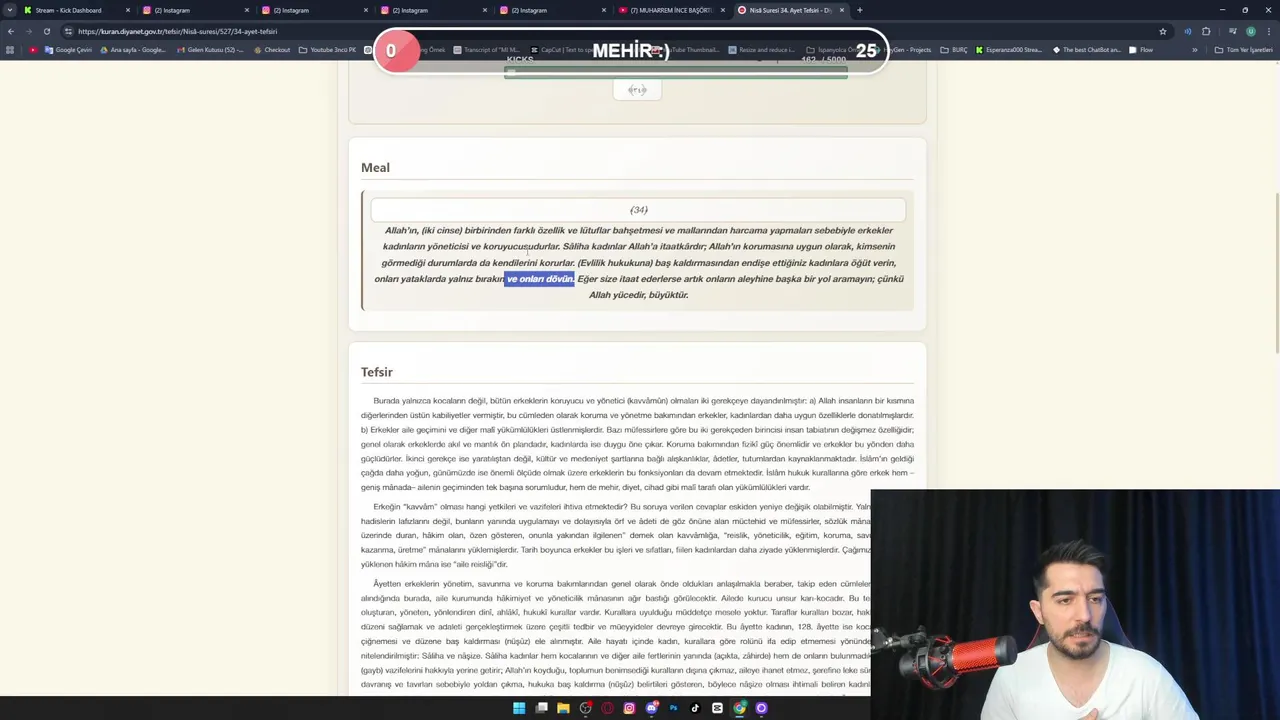This screenshot has height=720, width=1280.
Task: Open Task View from the taskbar
Action: tap(541, 708)
